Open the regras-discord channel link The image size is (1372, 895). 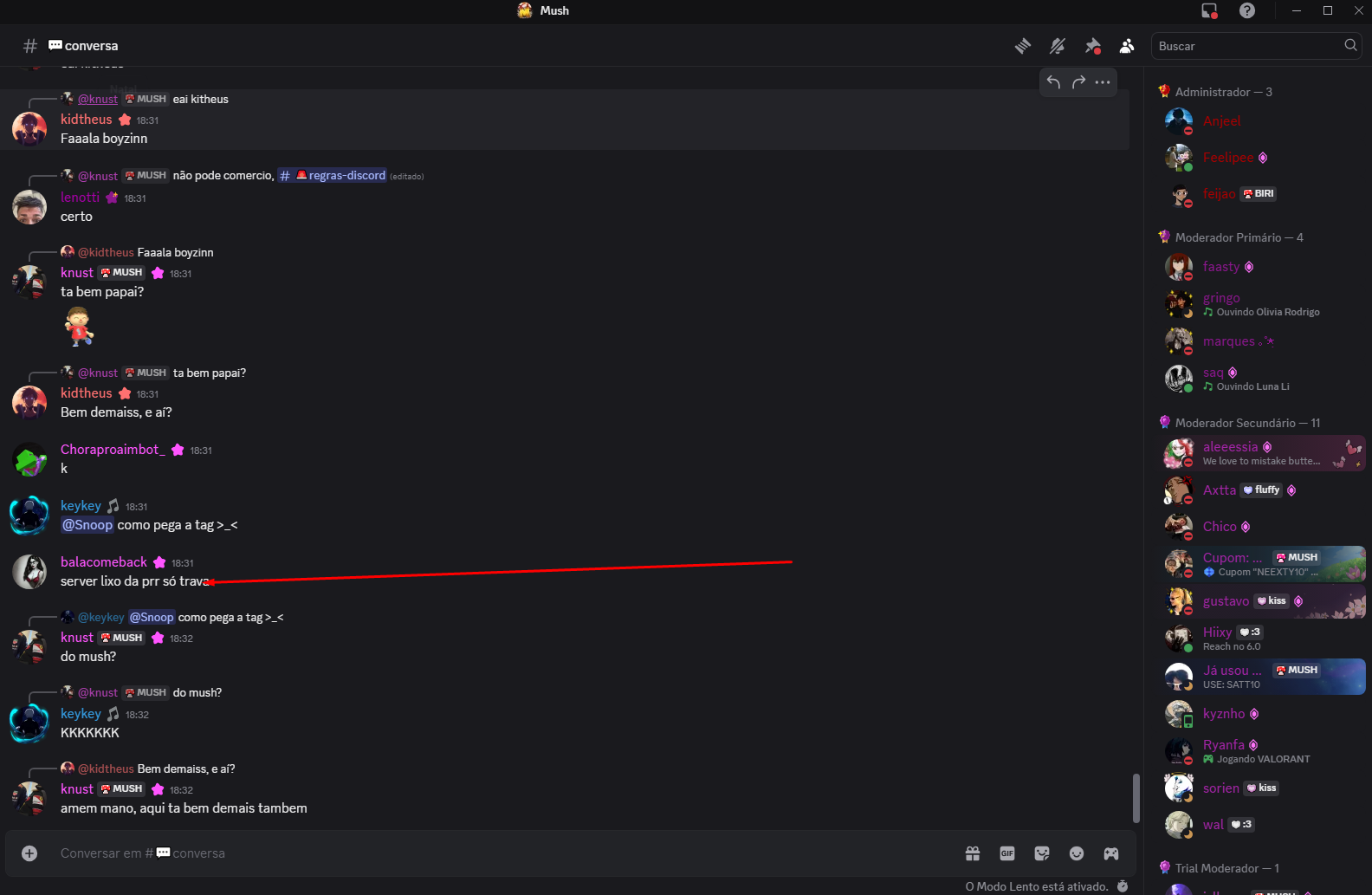coord(332,175)
